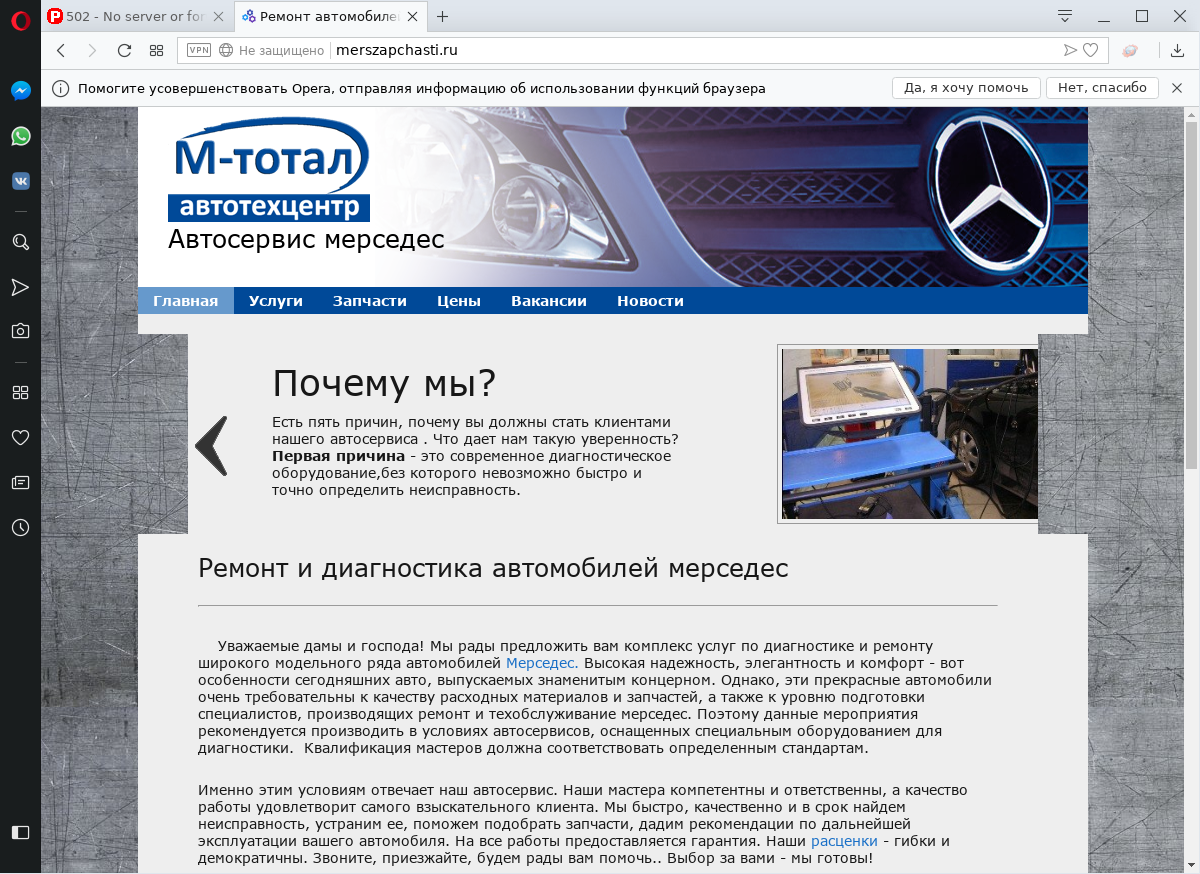Image resolution: width=1200 pixels, height=874 pixels.
Task: Open a new tab with the plus button
Action: [x=442, y=16]
